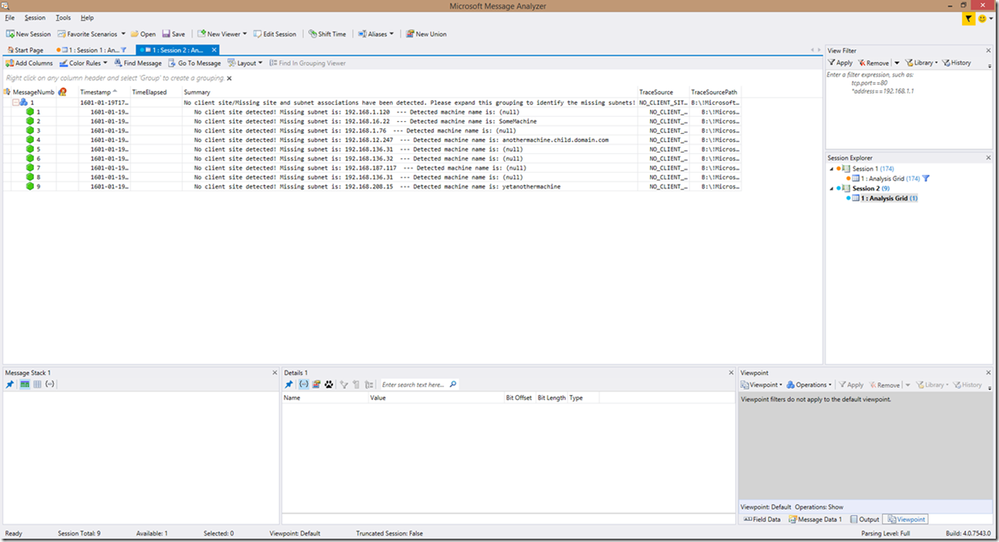Open the Help menu
The width and height of the screenshot is (999, 542).
[x=87, y=18]
